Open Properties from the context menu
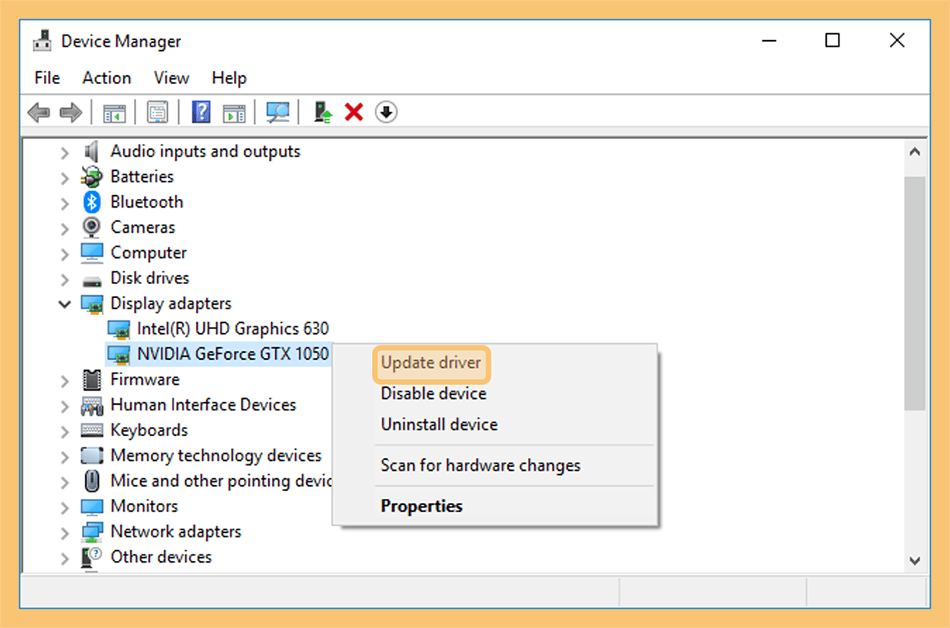 (422, 506)
